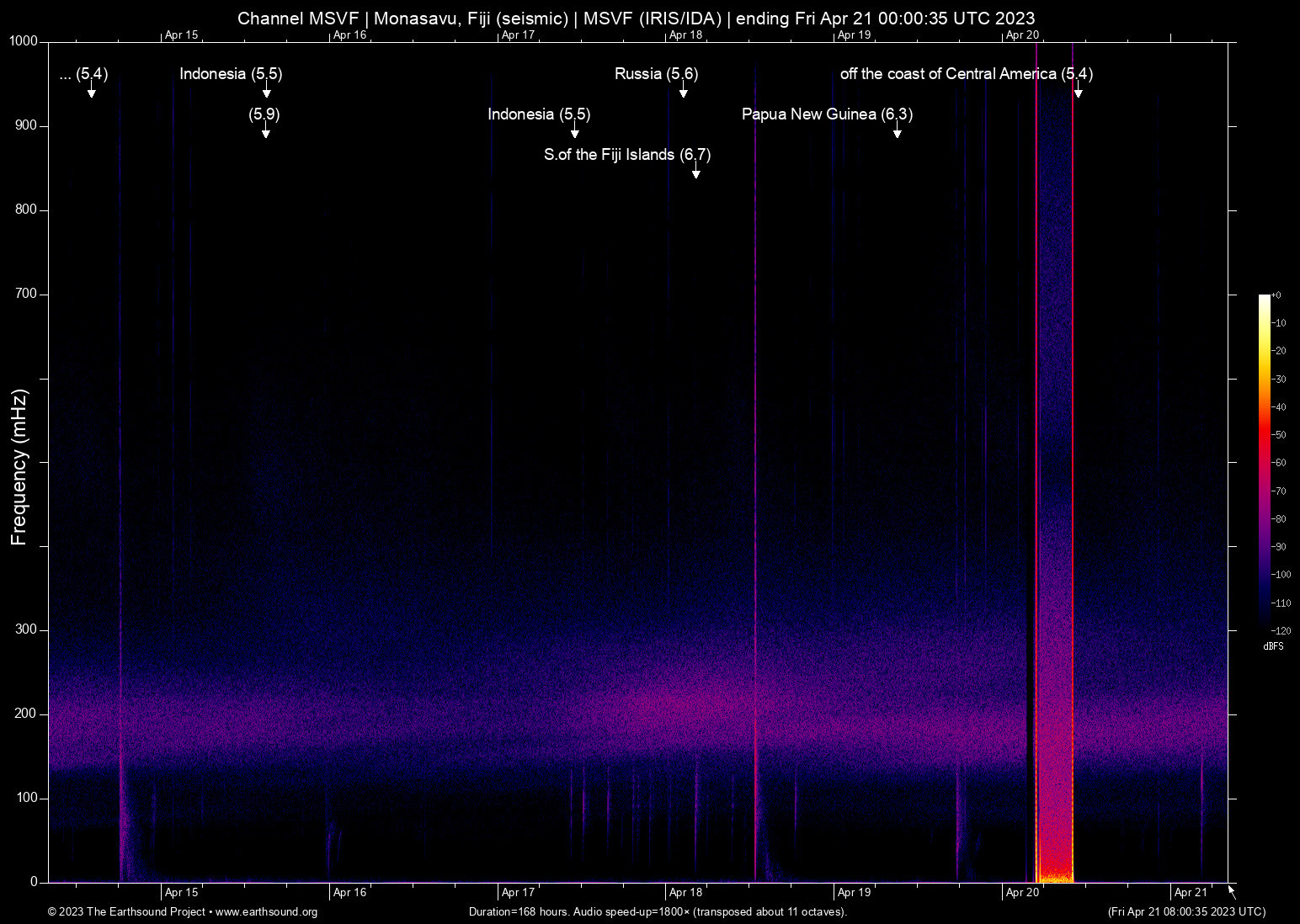Click the arrow marker below Russia (5.6)

coord(683,92)
